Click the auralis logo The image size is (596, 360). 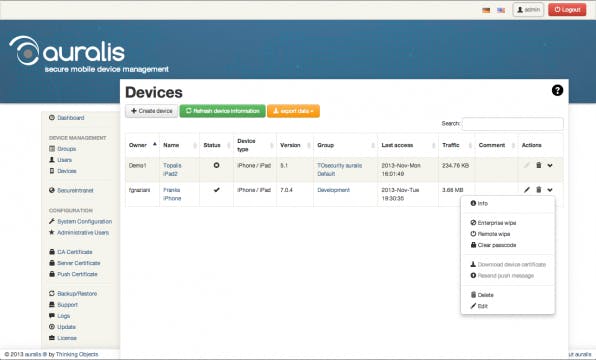coord(89,54)
